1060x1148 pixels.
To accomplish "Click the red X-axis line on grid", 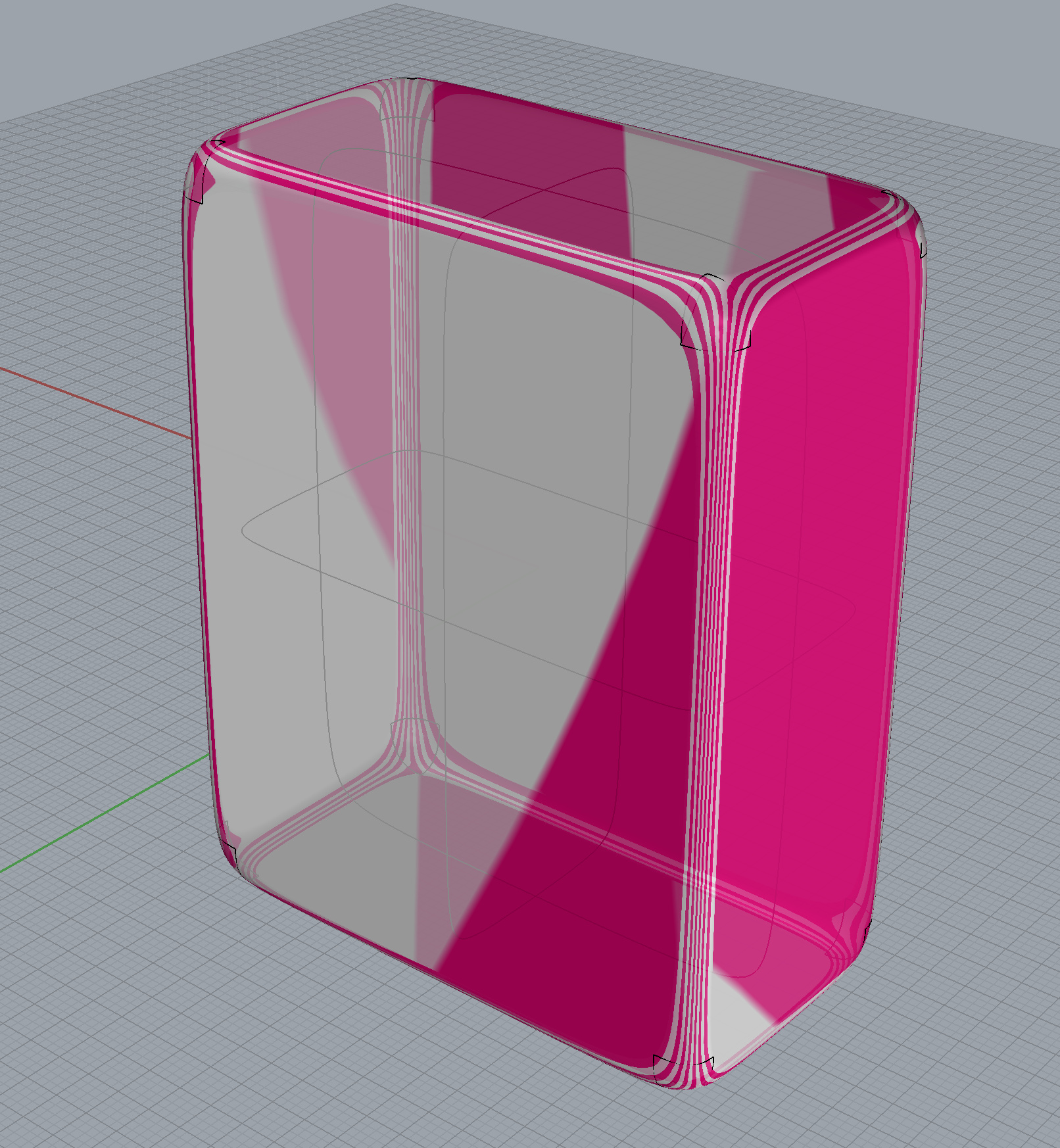I will (95, 403).
